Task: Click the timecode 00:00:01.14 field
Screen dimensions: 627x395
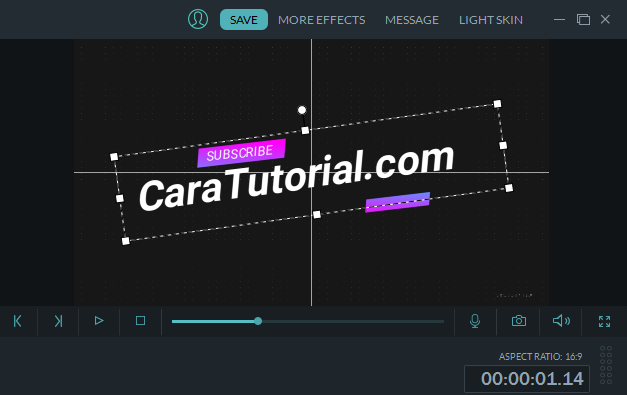Action: pyautogui.click(x=527, y=379)
